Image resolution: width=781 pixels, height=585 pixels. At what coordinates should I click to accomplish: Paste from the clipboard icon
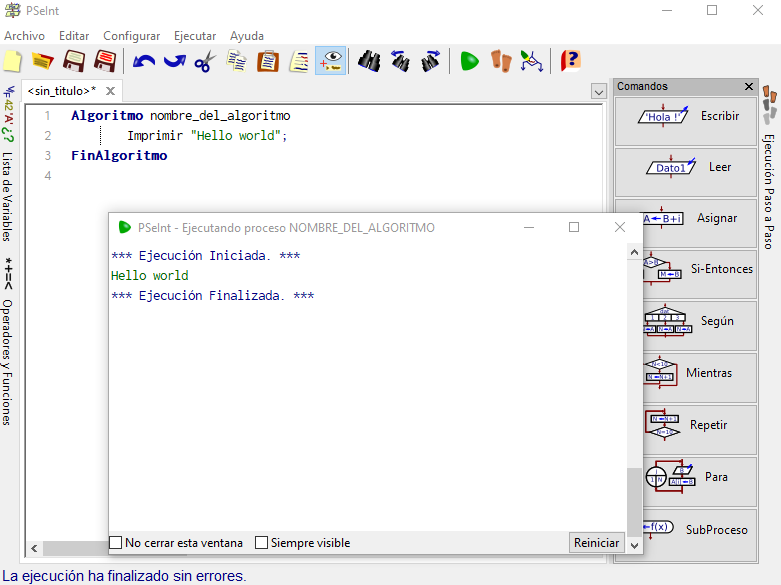[268, 61]
